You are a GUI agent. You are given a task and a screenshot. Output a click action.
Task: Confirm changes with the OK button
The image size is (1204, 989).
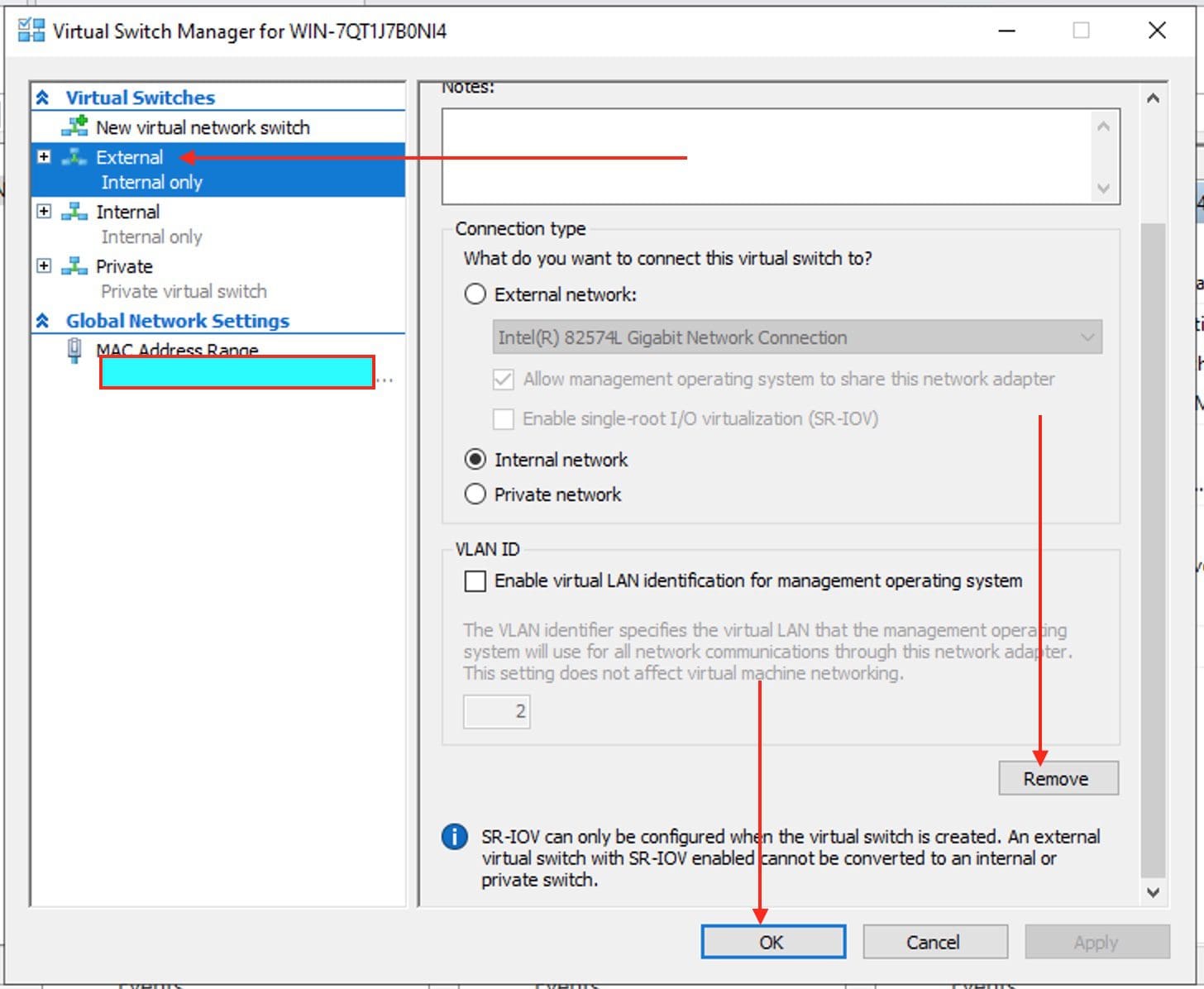(x=772, y=942)
